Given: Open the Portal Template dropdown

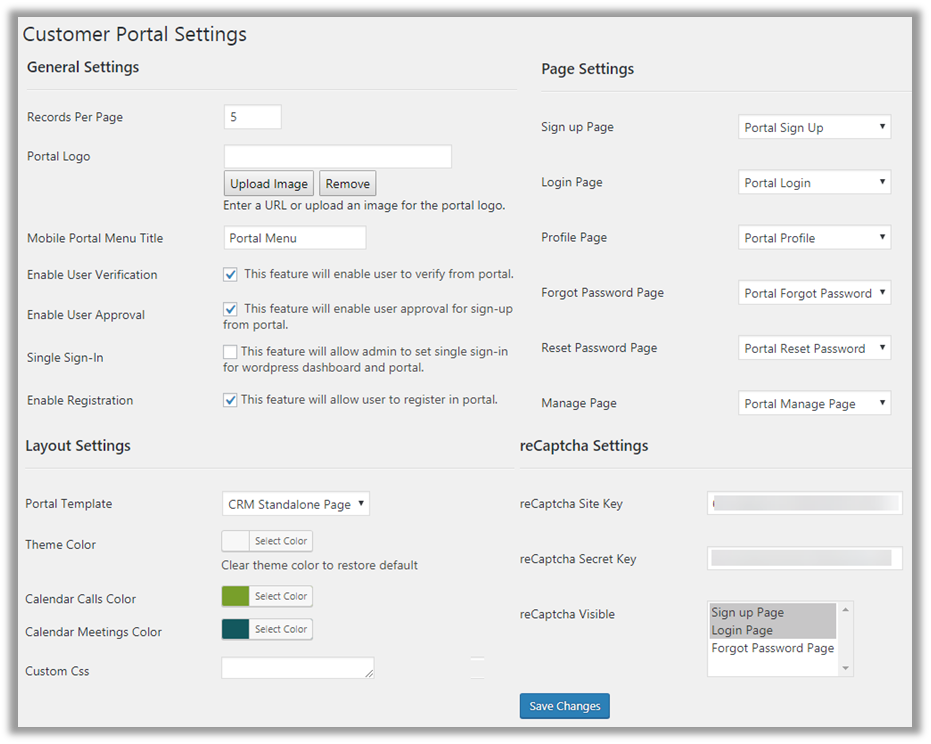Looking at the screenshot, I should coord(295,504).
